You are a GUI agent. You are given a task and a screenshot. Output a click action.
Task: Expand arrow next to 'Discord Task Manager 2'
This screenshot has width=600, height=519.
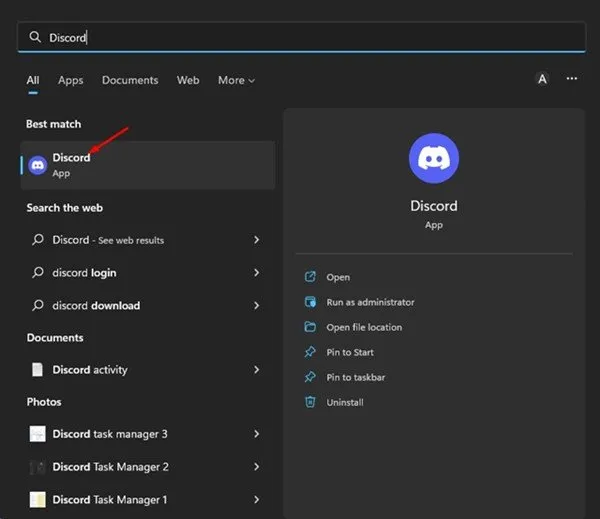256,467
